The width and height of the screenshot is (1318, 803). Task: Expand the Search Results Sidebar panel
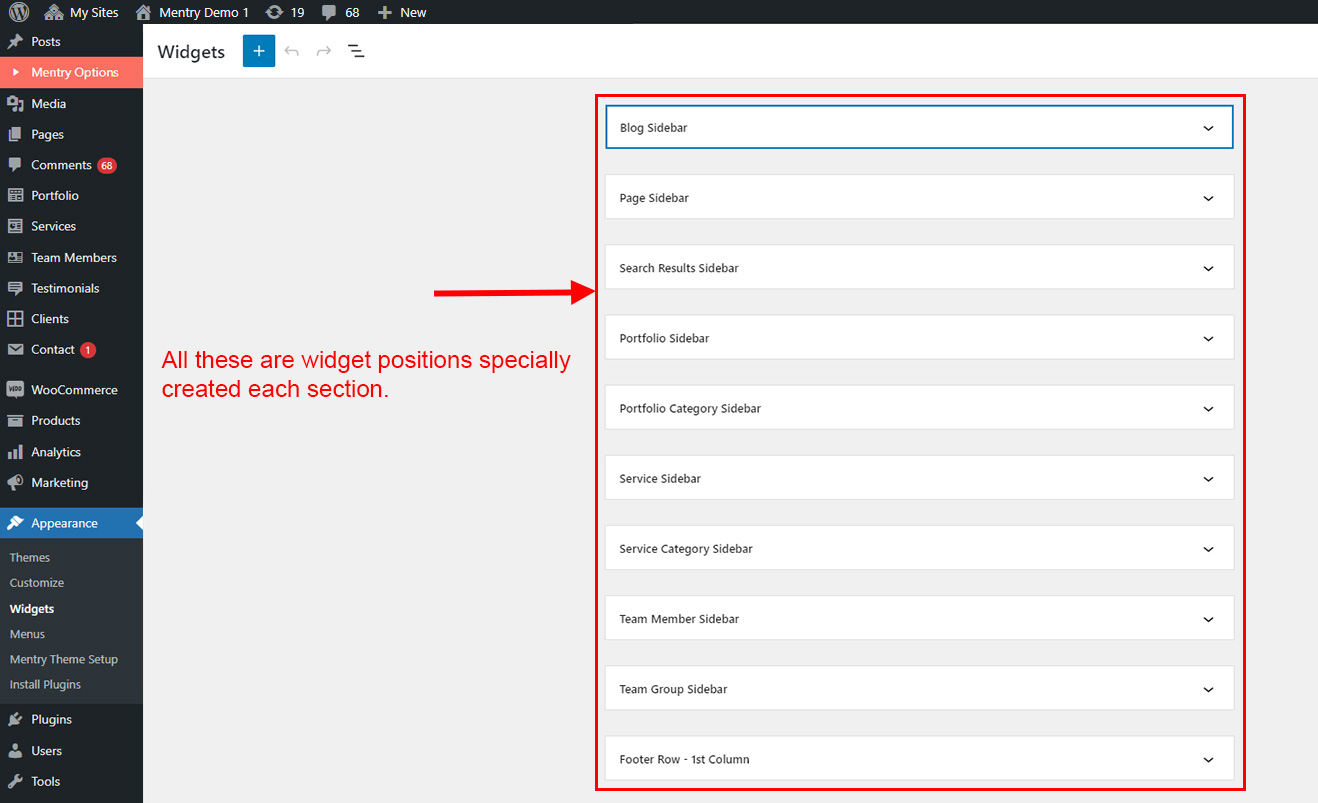(x=1208, y=268)
